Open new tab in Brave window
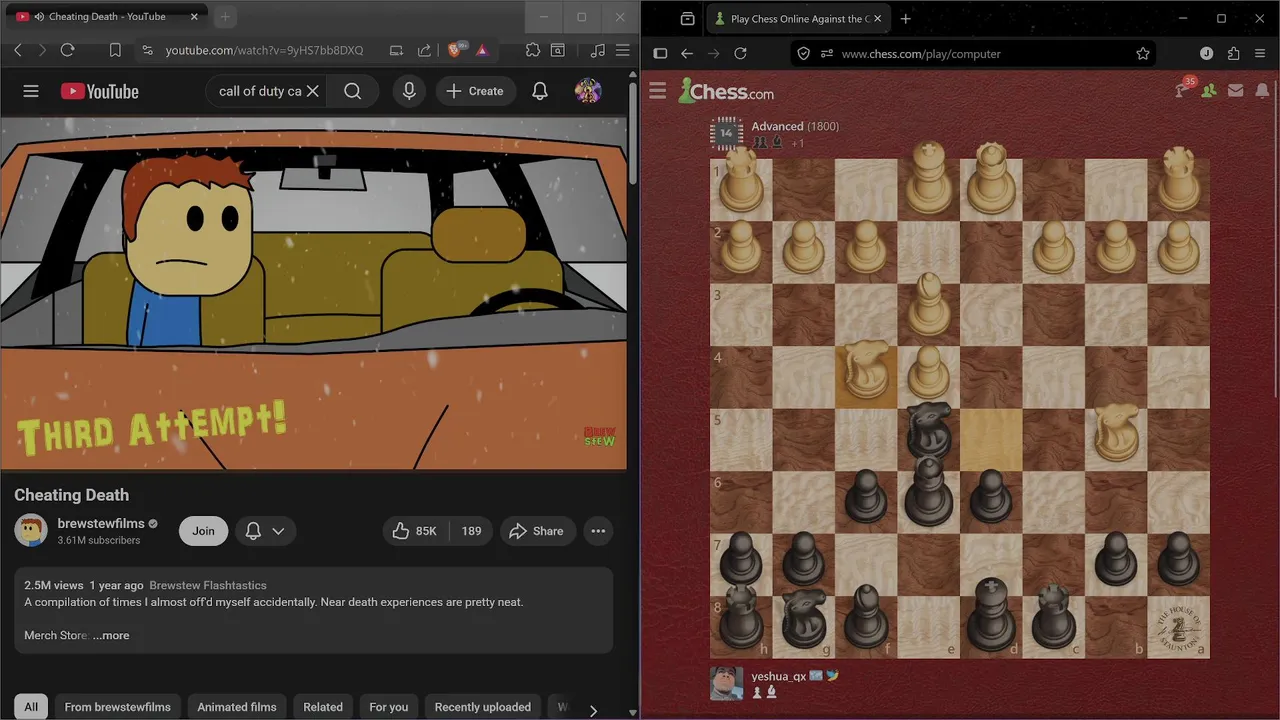The image size is (1280, 720). point(225,17)
